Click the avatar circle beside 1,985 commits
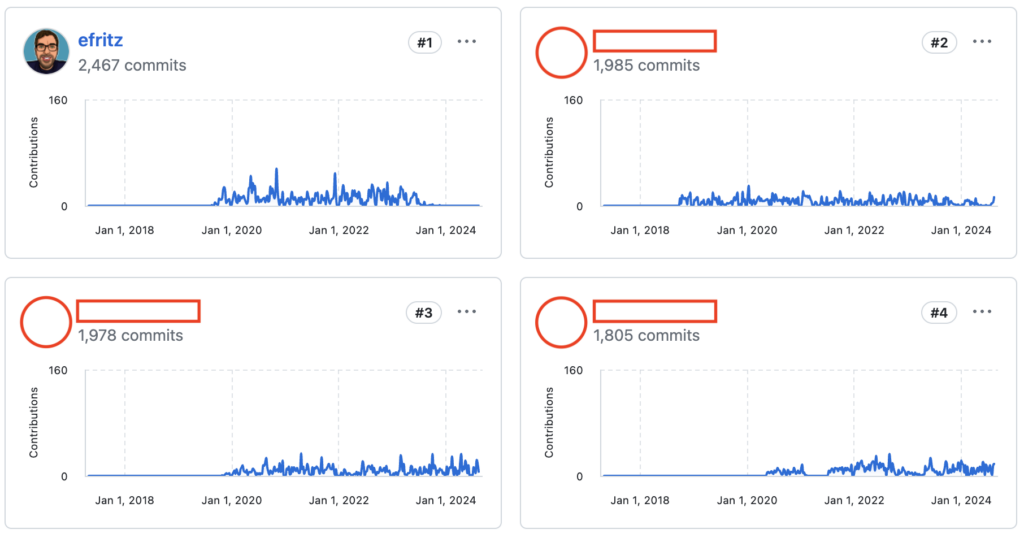The image size is (1024, 538). 561,52
